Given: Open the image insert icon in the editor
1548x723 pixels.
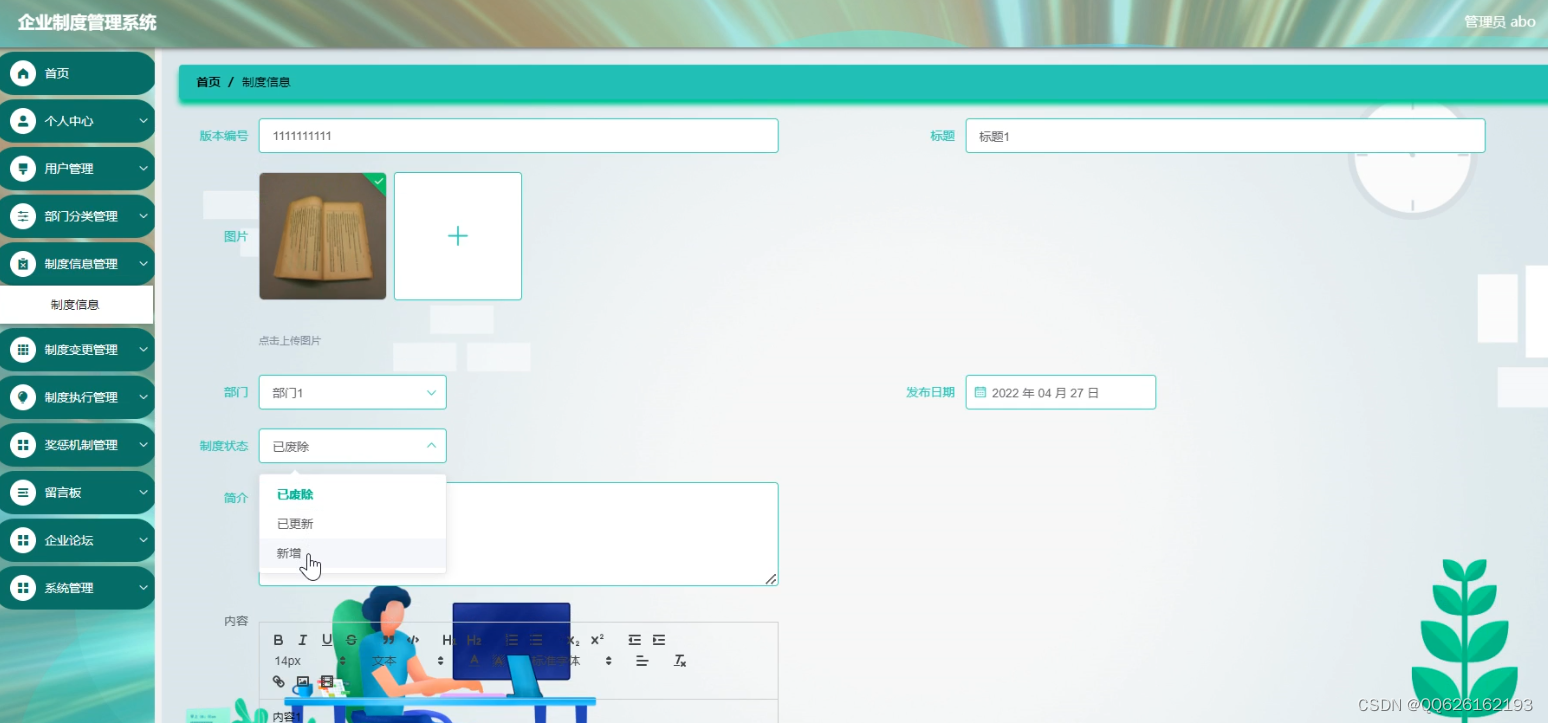Looking at the screenshot, I should point(302,681).
